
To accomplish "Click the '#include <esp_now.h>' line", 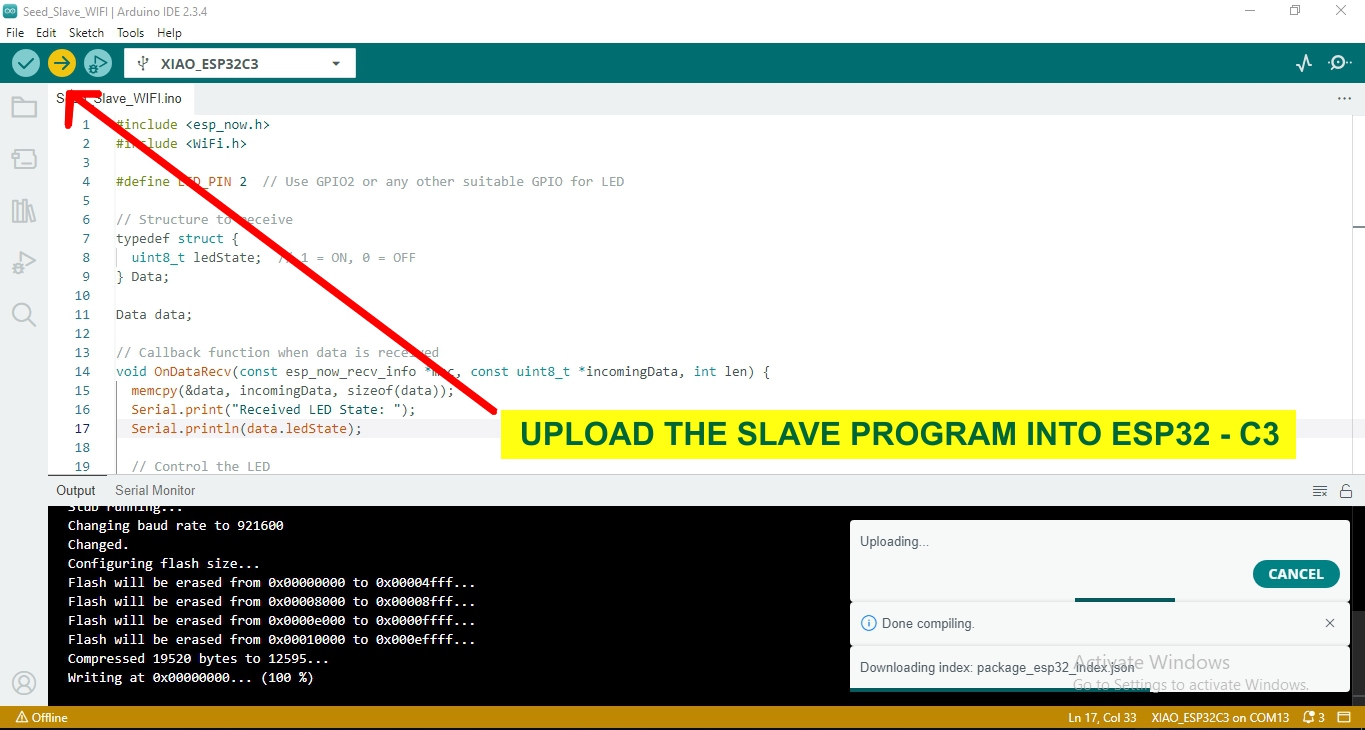I will tap(193, 125).
